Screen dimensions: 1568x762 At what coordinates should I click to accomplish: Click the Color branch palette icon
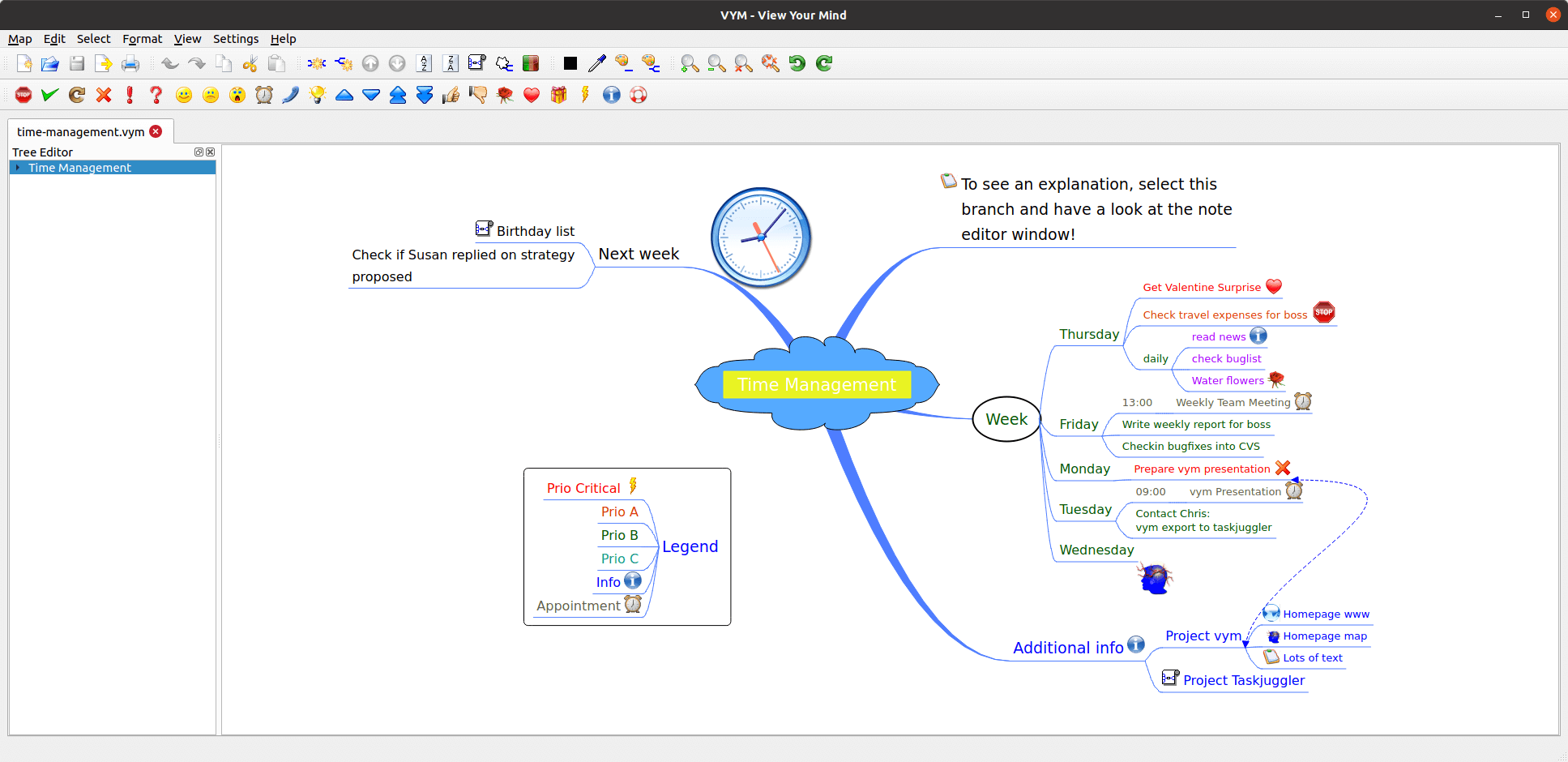(623, 63)
